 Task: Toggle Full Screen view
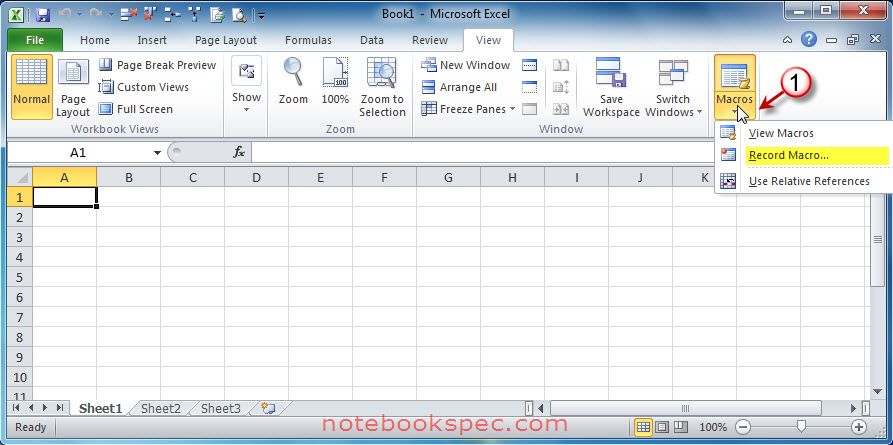135,109
